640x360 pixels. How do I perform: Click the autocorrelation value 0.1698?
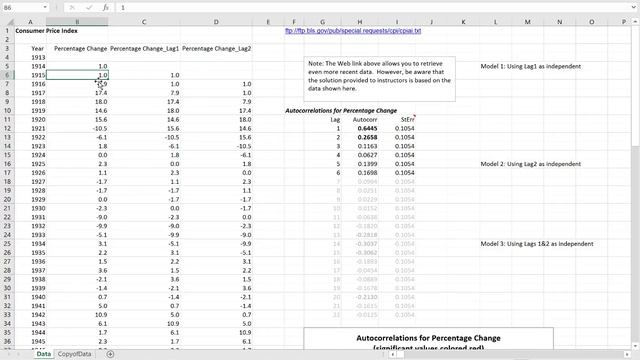367,173
